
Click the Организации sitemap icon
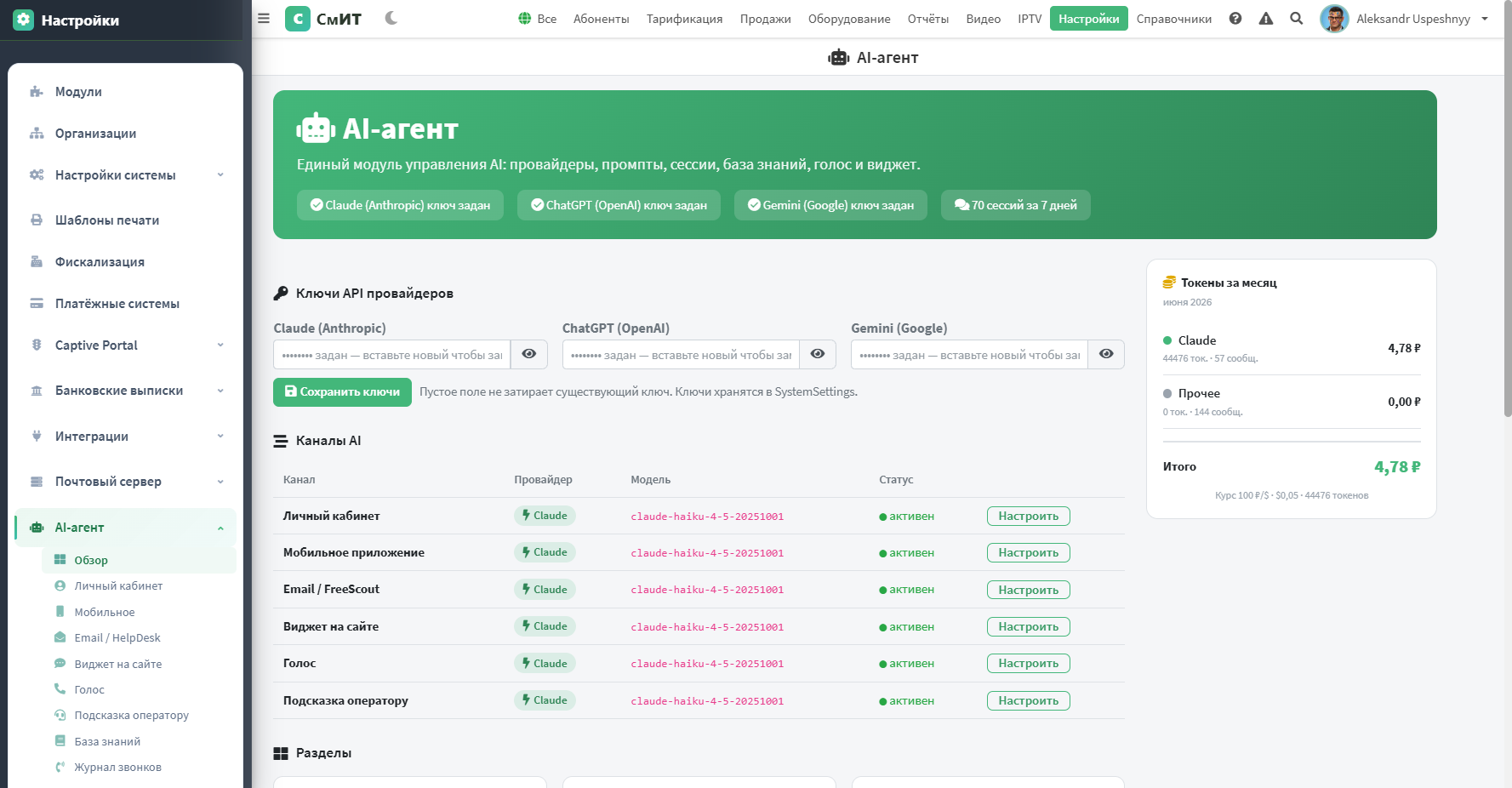(37, 134)
